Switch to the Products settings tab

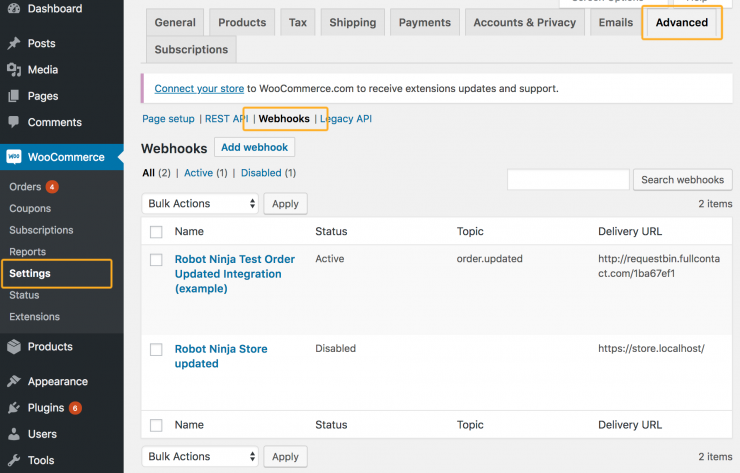[242, 22]
